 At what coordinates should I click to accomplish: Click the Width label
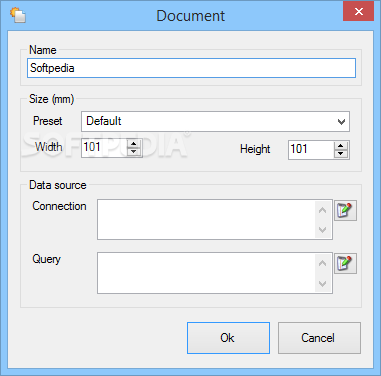click(49, 147)
